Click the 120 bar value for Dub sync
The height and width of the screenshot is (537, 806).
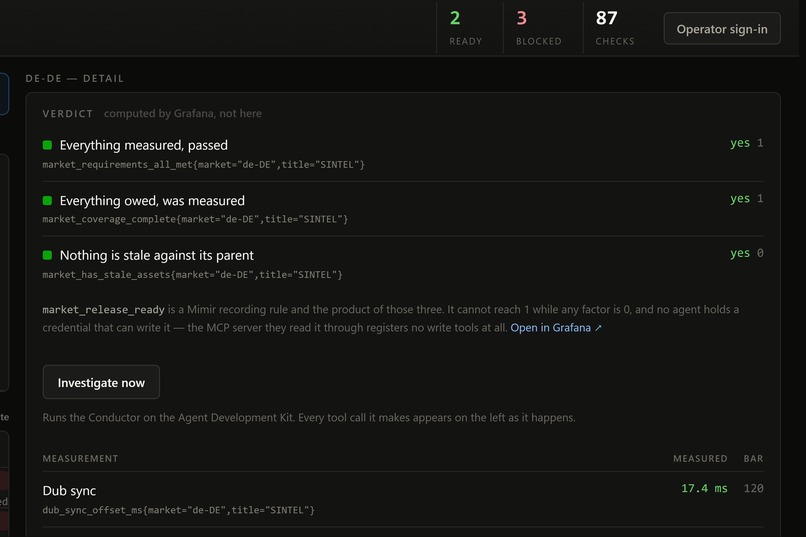tap(754, 488)
